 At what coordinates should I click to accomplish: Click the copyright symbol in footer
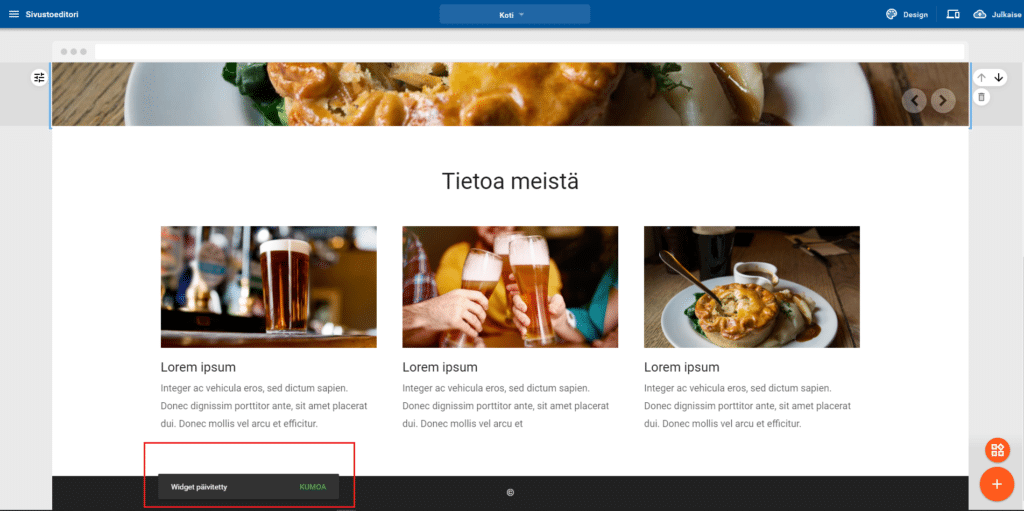click(510, 492)
